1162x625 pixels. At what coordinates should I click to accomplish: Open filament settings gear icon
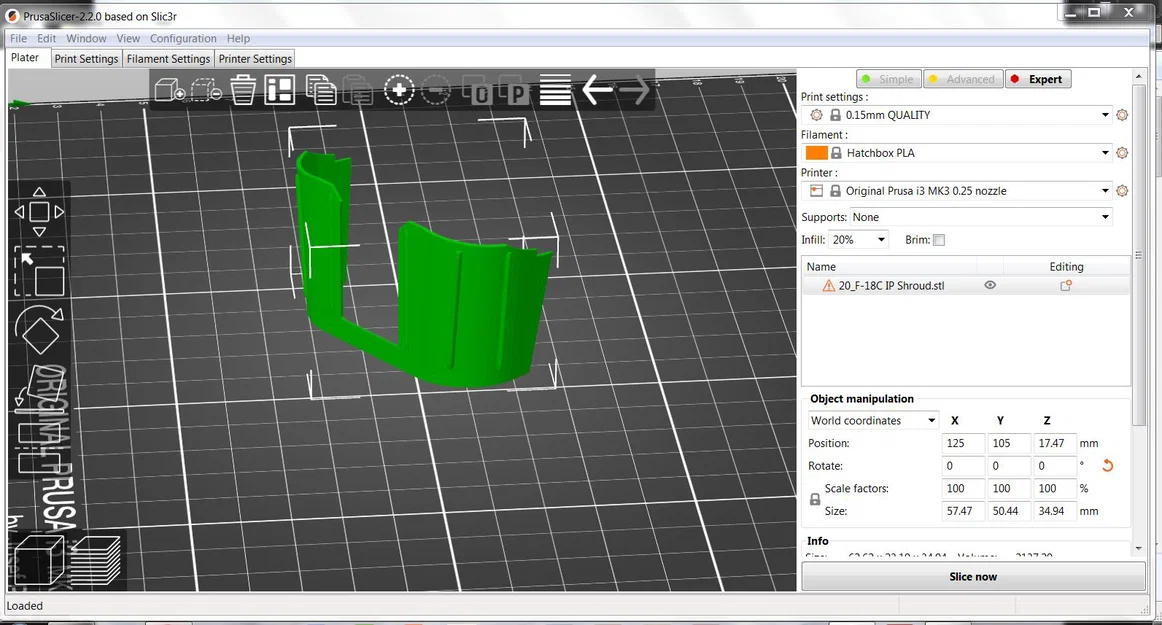click(x=1122, y=153)
